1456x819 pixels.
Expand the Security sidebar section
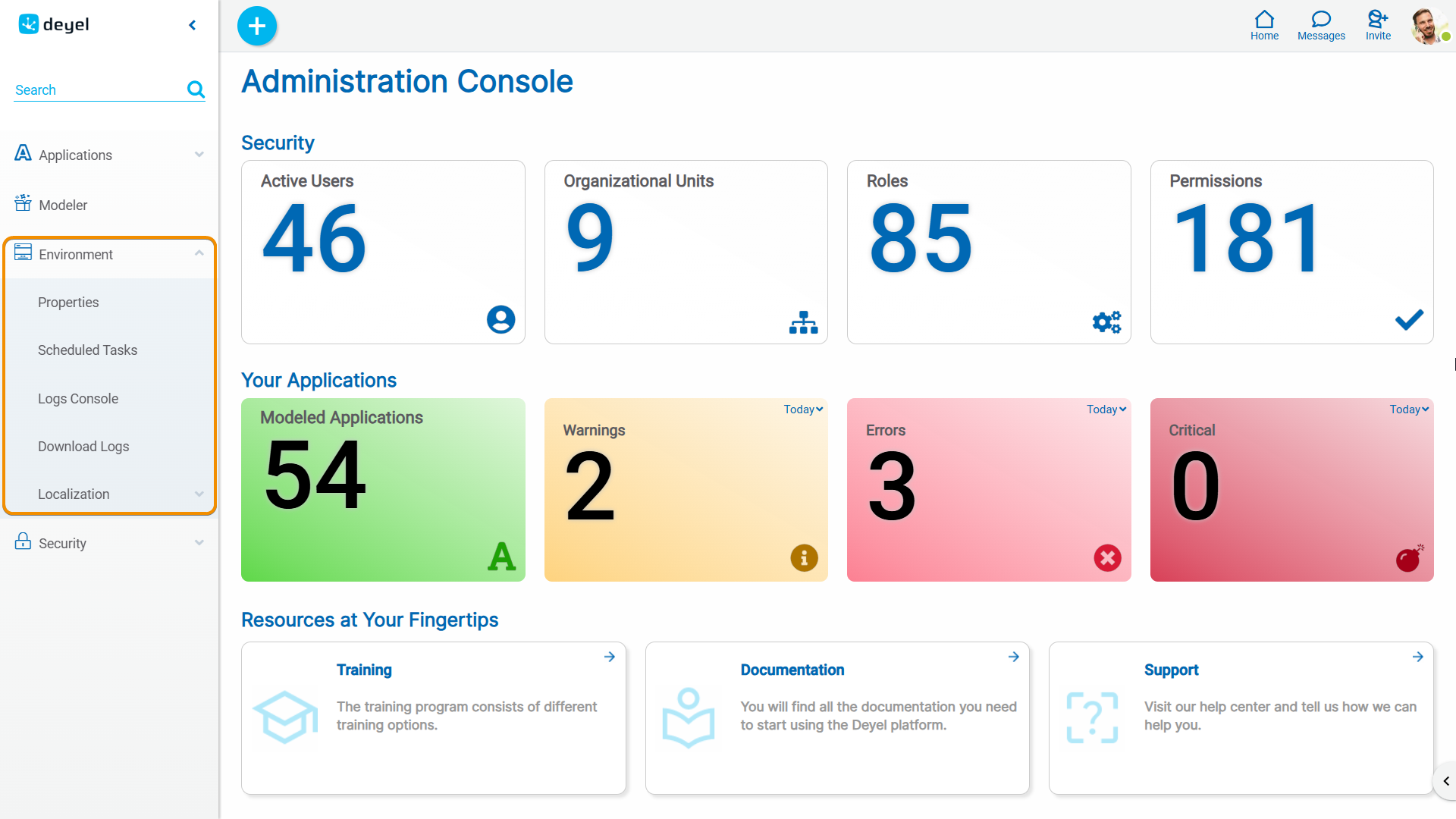199,543
